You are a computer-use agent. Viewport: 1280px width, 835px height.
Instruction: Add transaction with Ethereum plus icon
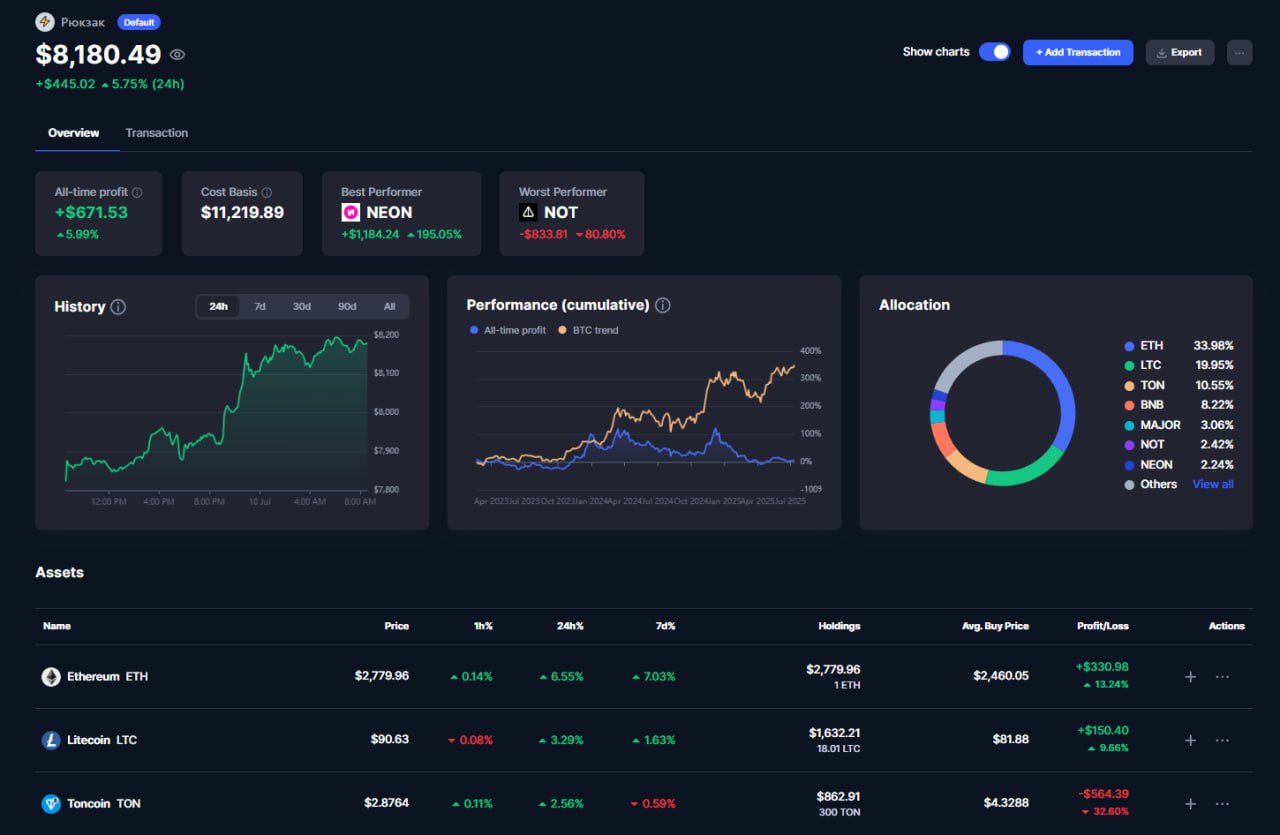[1190, 677]
